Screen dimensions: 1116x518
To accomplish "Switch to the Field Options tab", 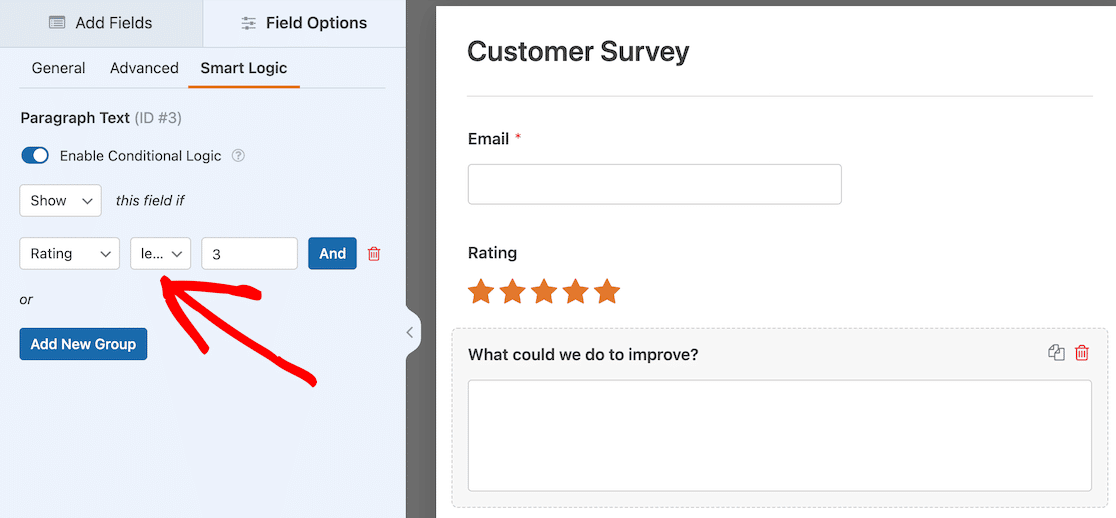I will click(304, 23).
